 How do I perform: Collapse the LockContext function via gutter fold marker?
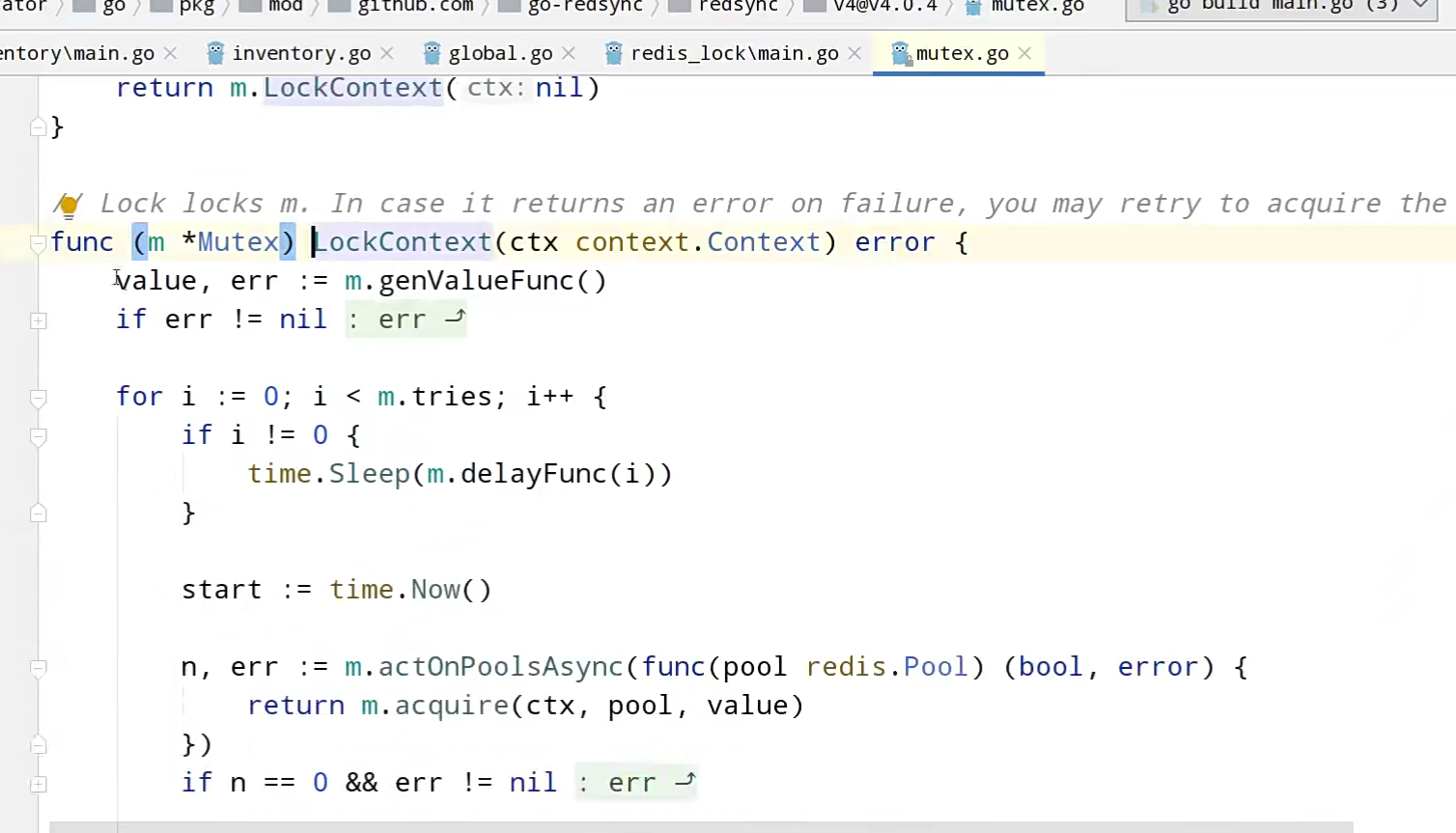pos(39,243)
